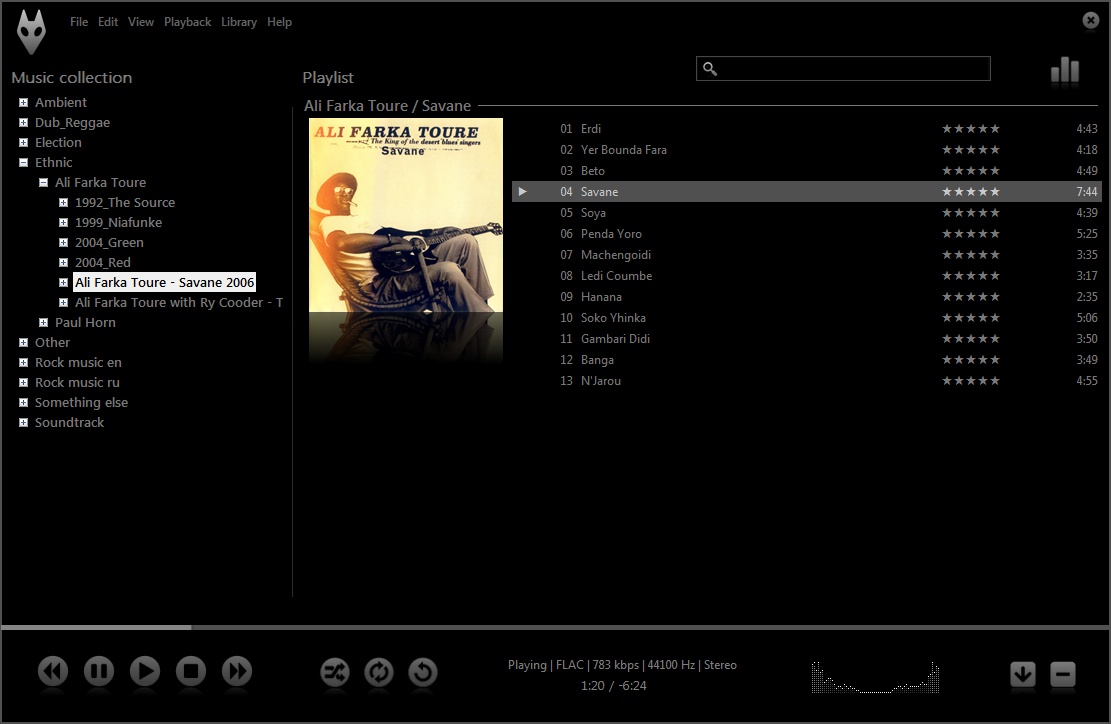Expand the Election folder

pos(23,142)
